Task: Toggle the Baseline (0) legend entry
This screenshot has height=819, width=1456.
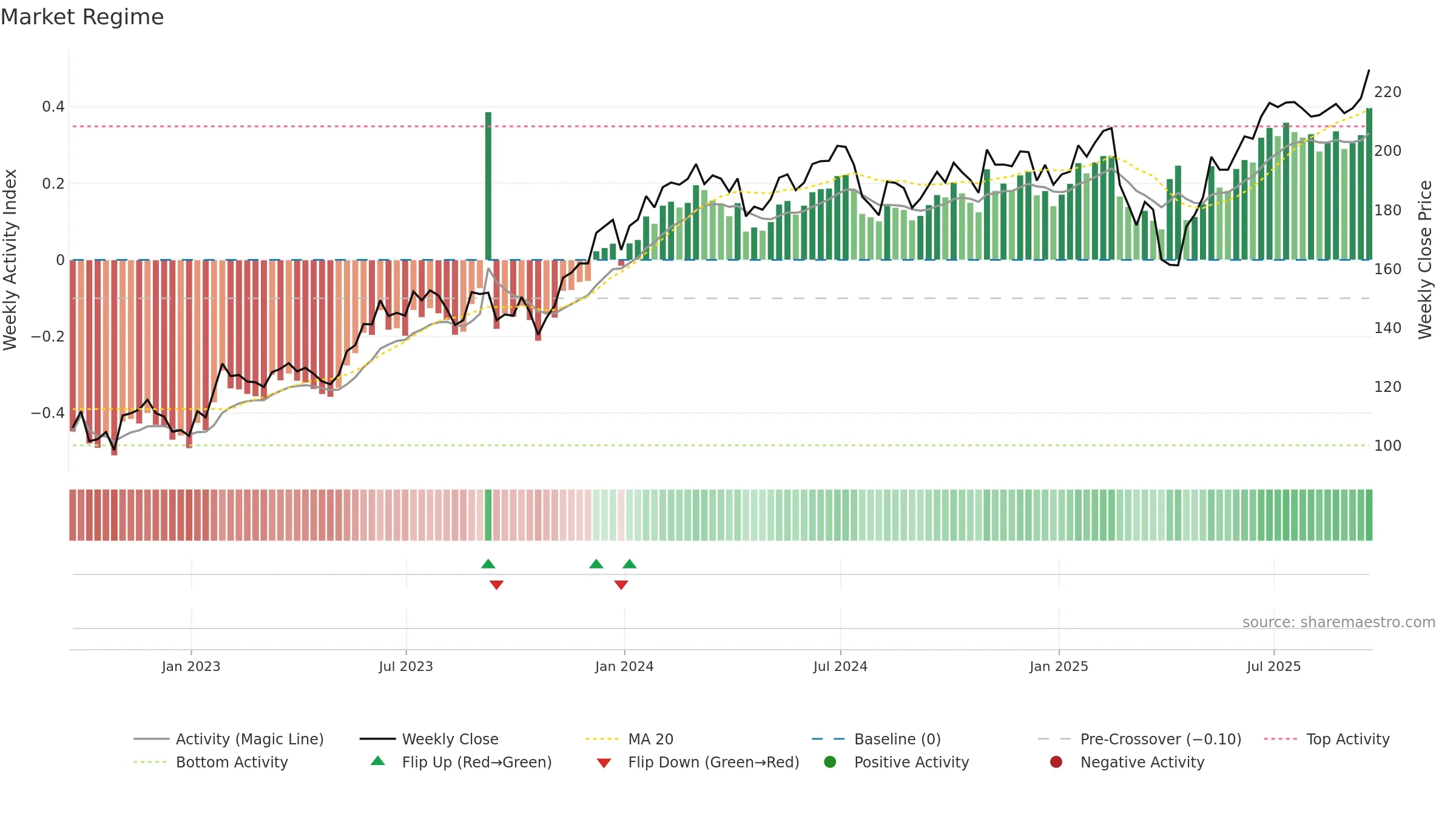Action: pyautogui.click(x=876, y=739)
